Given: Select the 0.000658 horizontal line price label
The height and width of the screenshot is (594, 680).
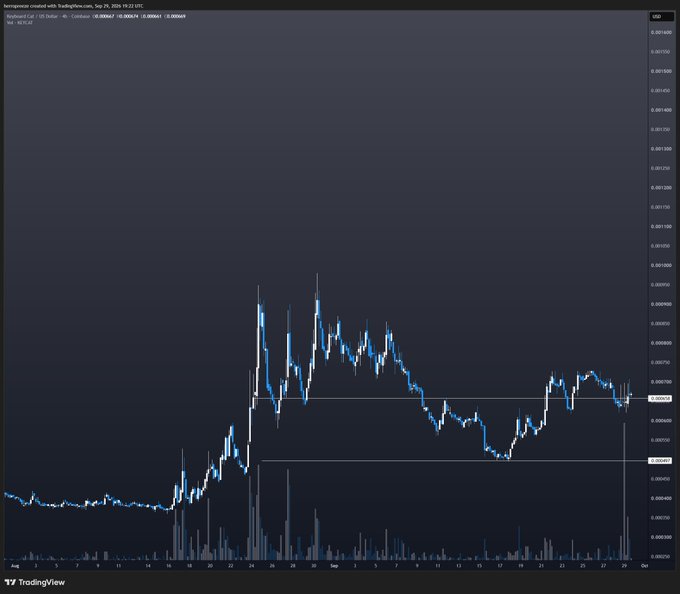Looking at the screenshot, I should click(x=660, y=398).
